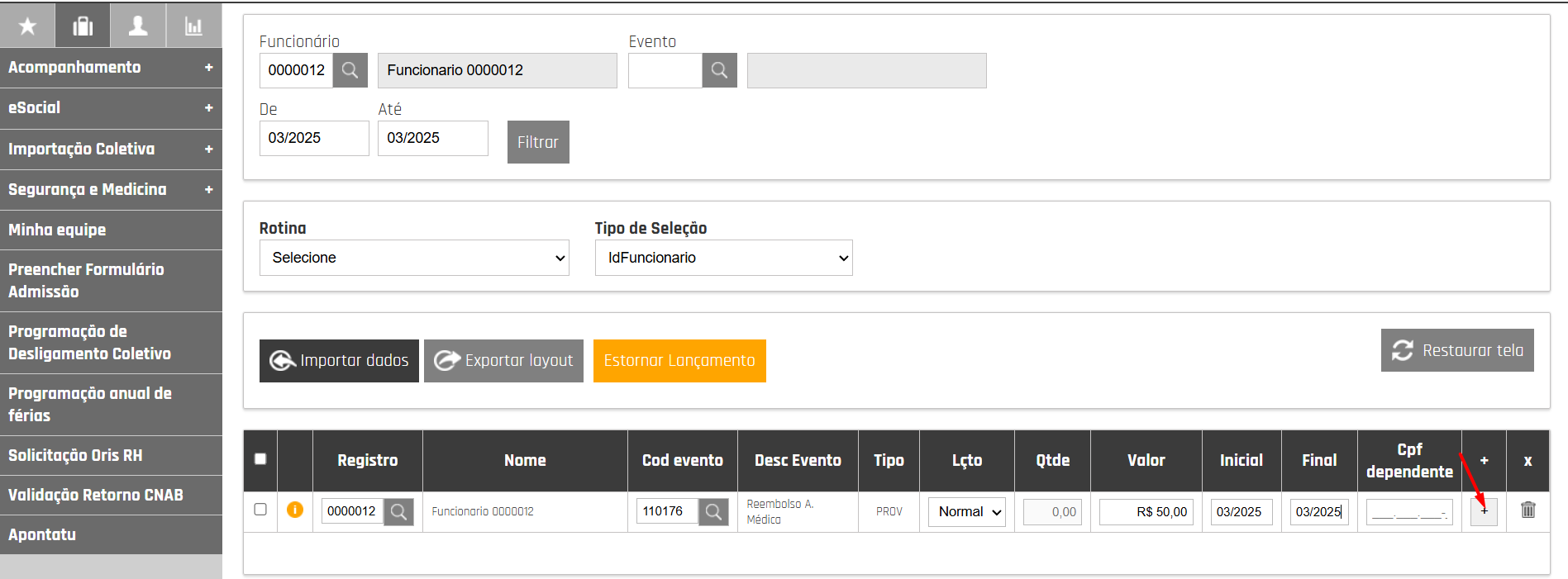Delete row using the trash icon
This screenshot has height=579, width=1568.
pyautogui.click(x=1527, y=510)
